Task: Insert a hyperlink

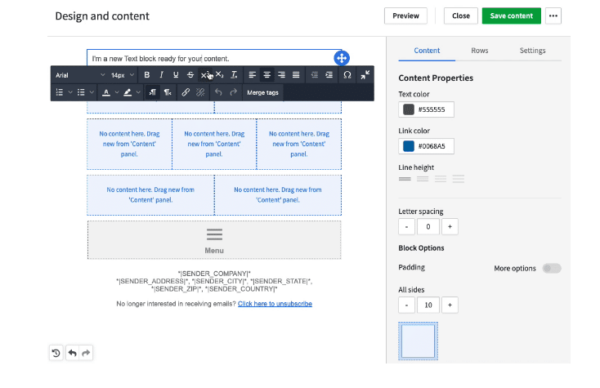Action: click(x=186, y=92)
